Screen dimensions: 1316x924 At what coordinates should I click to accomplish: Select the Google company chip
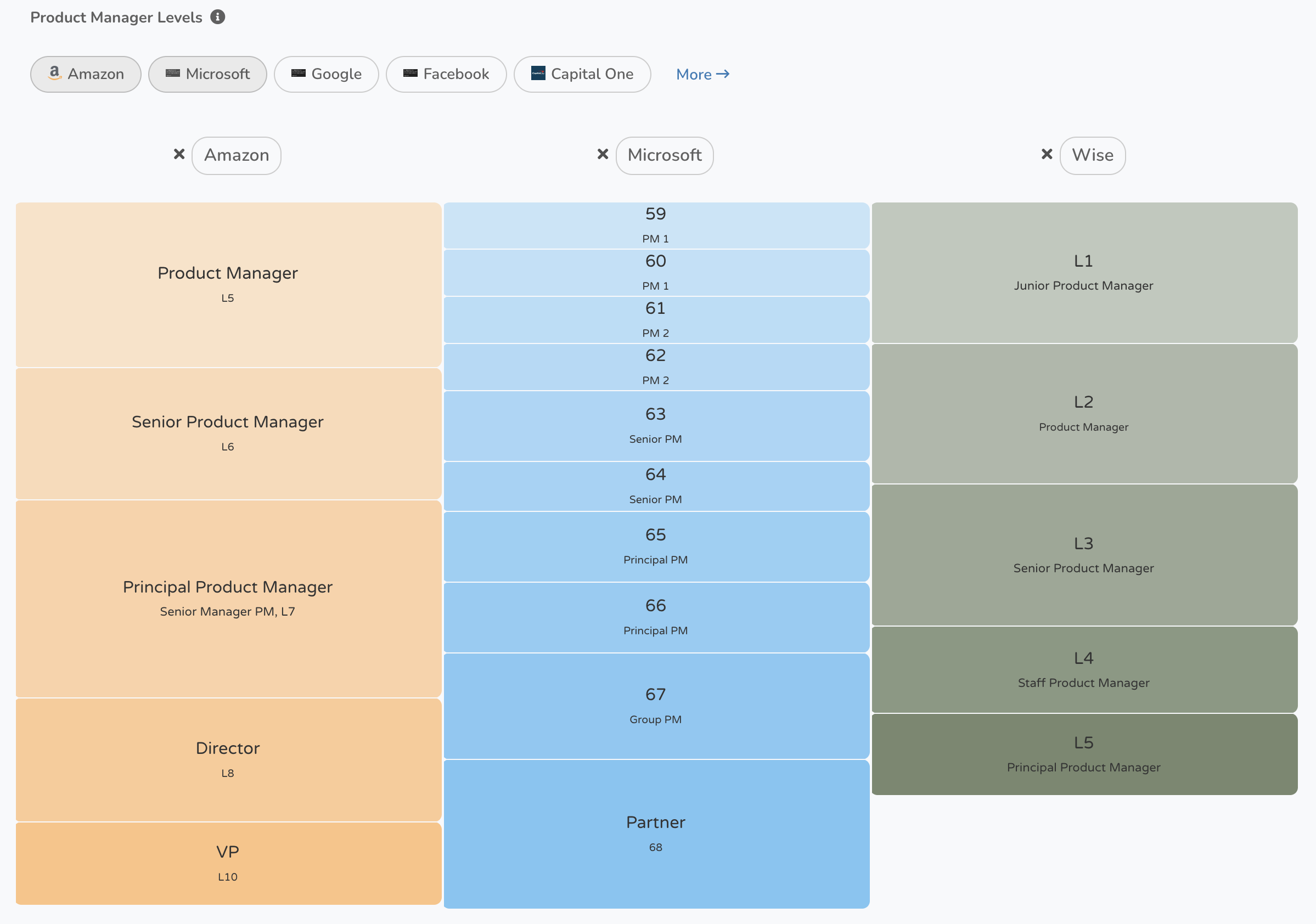(x=326, y=74)
